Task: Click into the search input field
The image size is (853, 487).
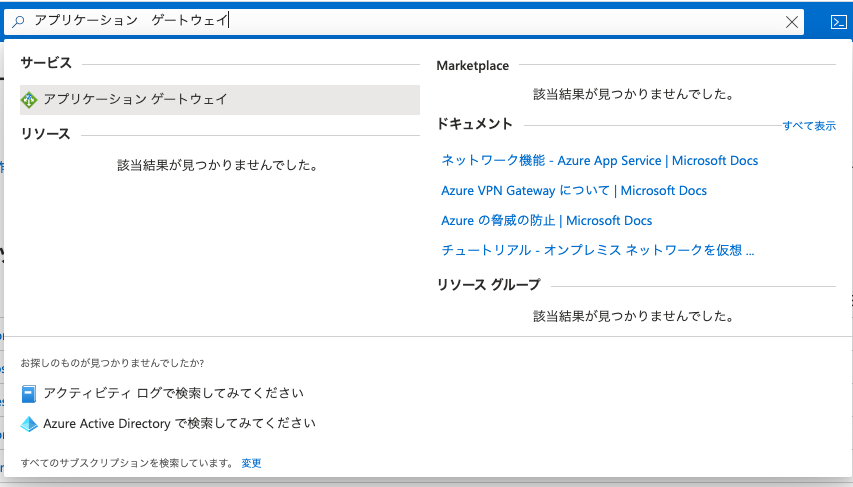Action: tap(404, 21)
